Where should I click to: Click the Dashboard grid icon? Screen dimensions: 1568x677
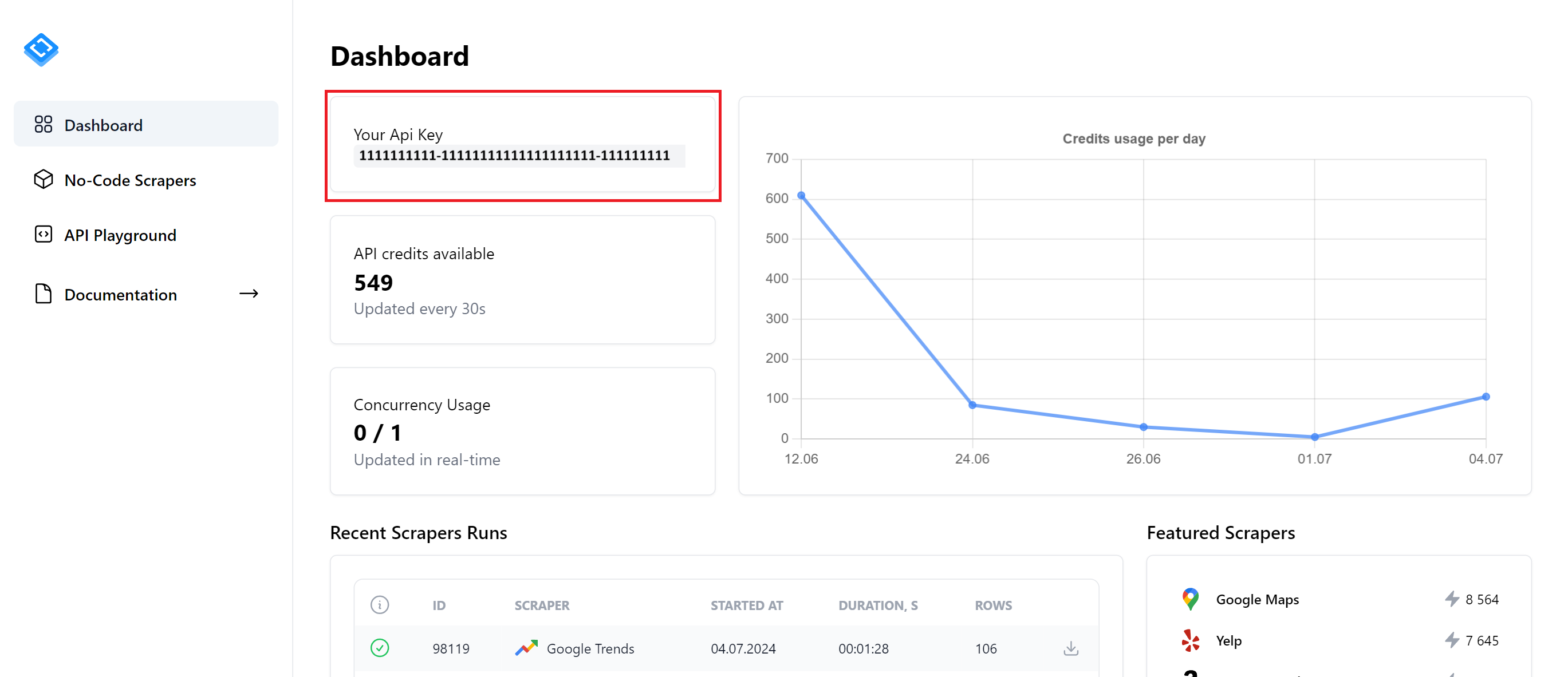pos(43,125)
